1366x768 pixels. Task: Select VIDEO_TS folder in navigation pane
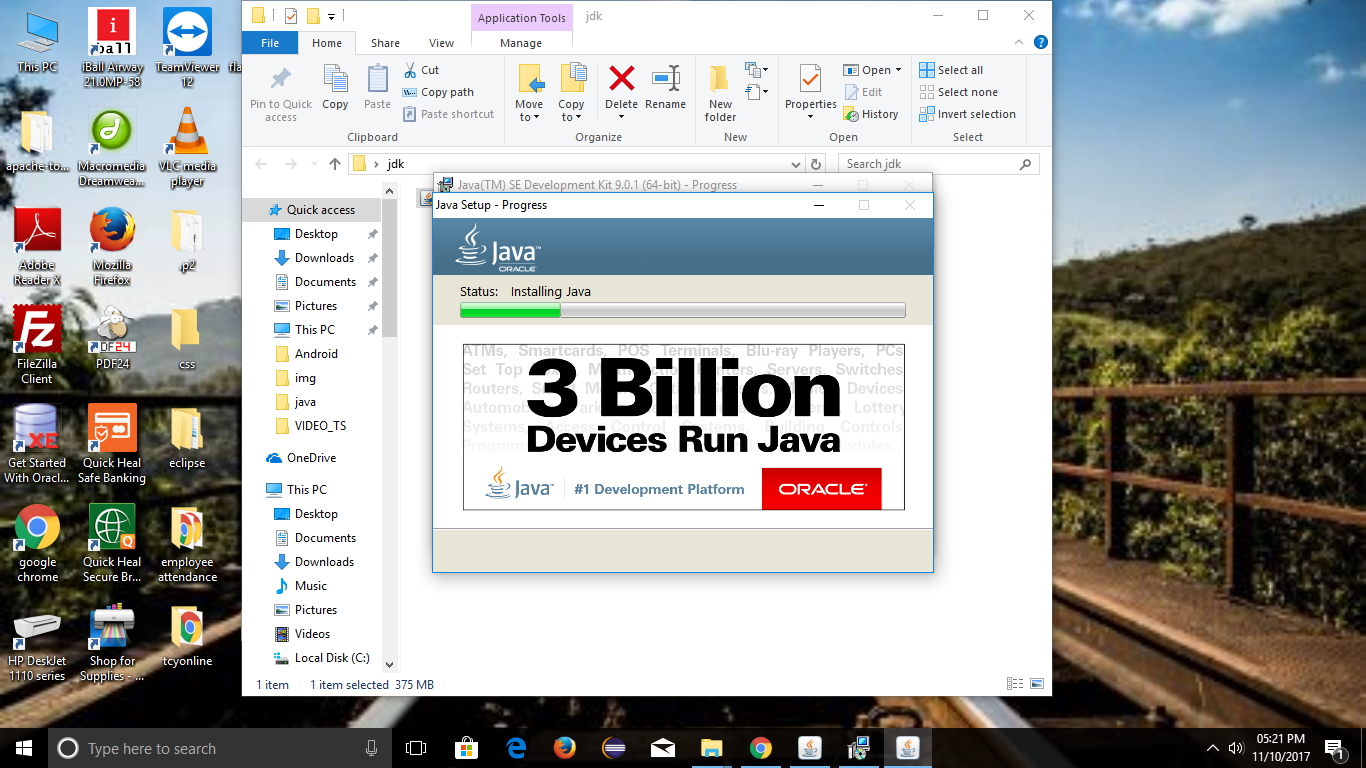pos(320,426)
